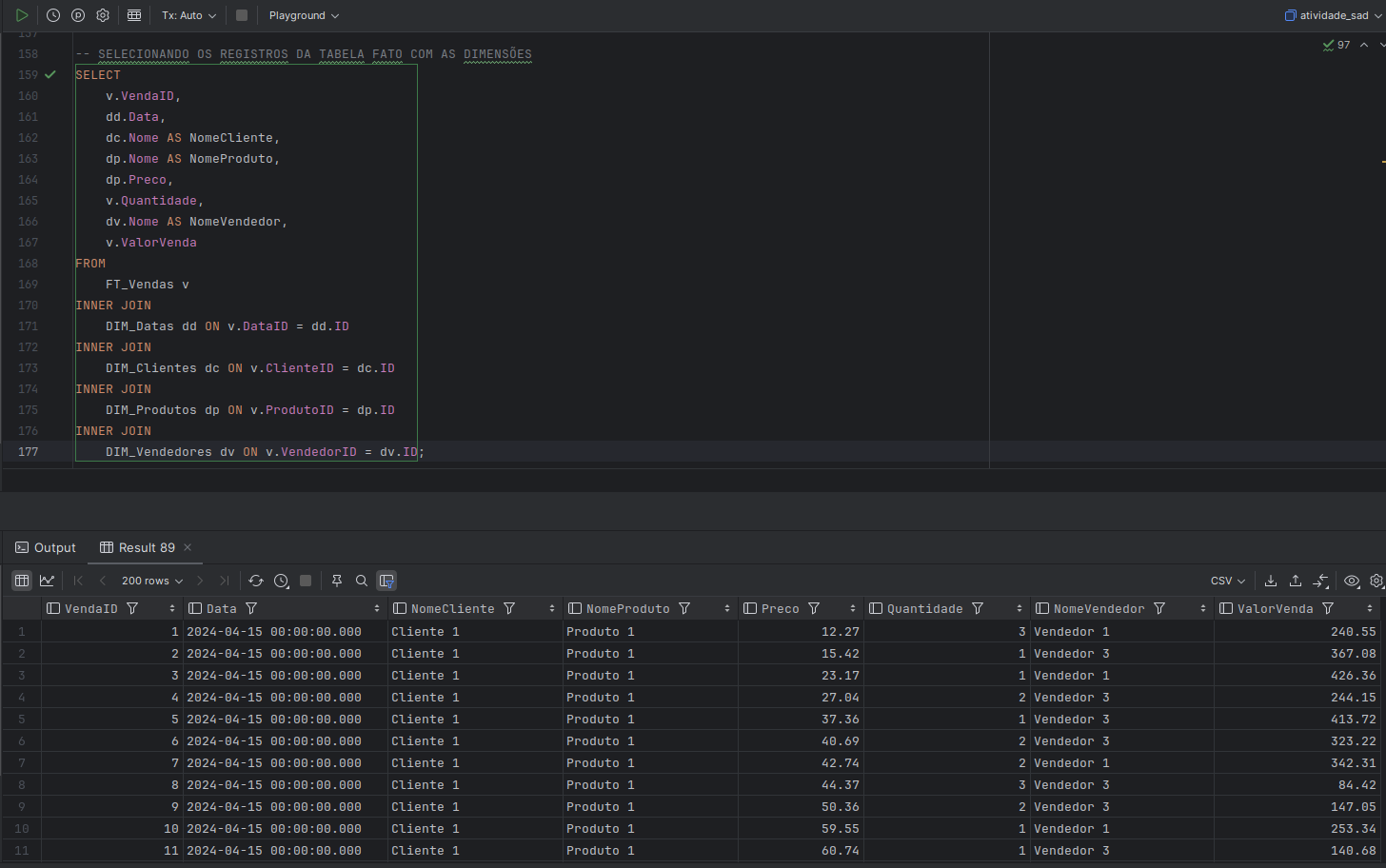
Task: Open the 200 rows page size dropdown
Action: point(152,581)
